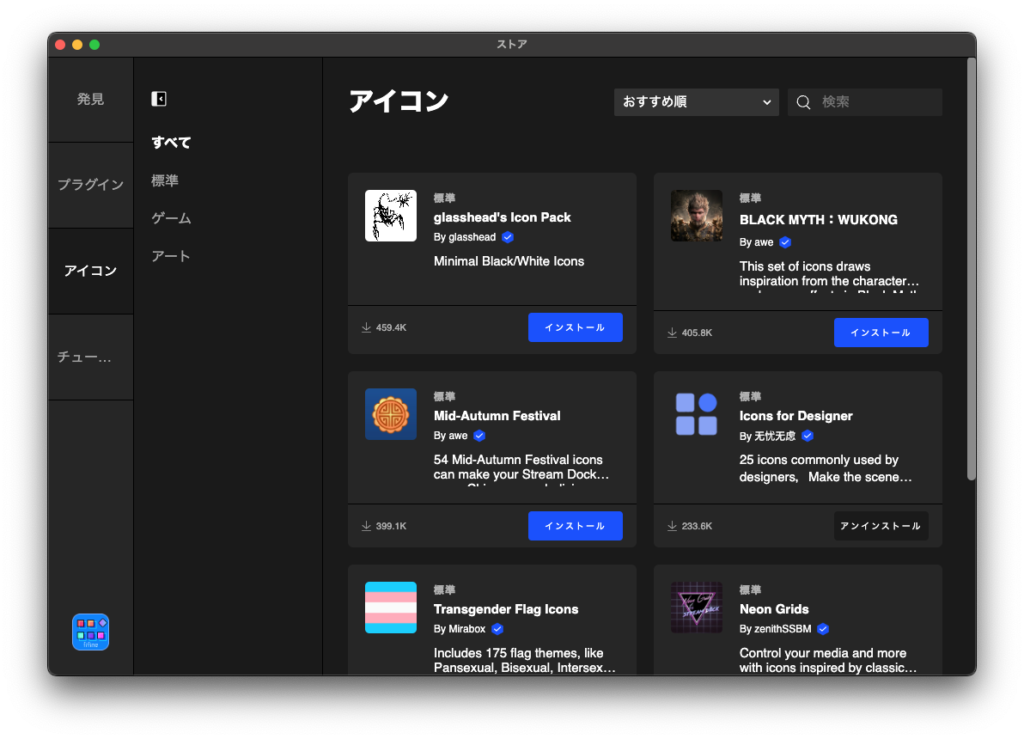This screenshot has height=739, width=1024.
Task: Open the Icons for Designer pack thumbnail
Action: click(696, 413)
